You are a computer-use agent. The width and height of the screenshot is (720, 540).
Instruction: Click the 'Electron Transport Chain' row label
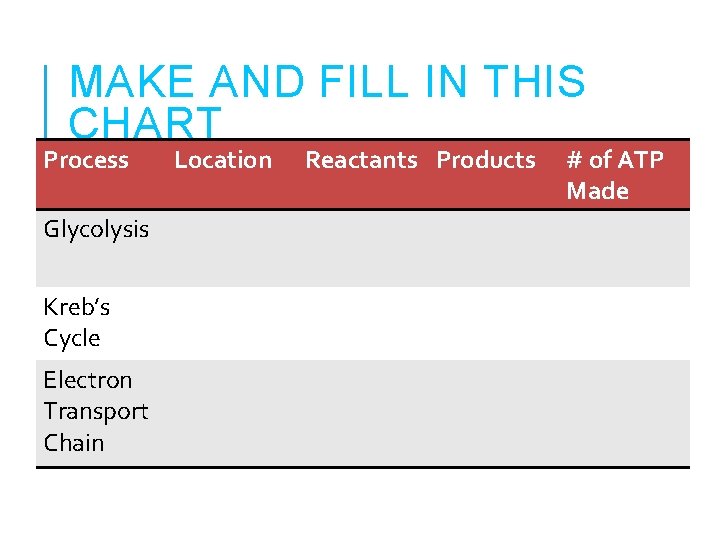coord(95,411)
